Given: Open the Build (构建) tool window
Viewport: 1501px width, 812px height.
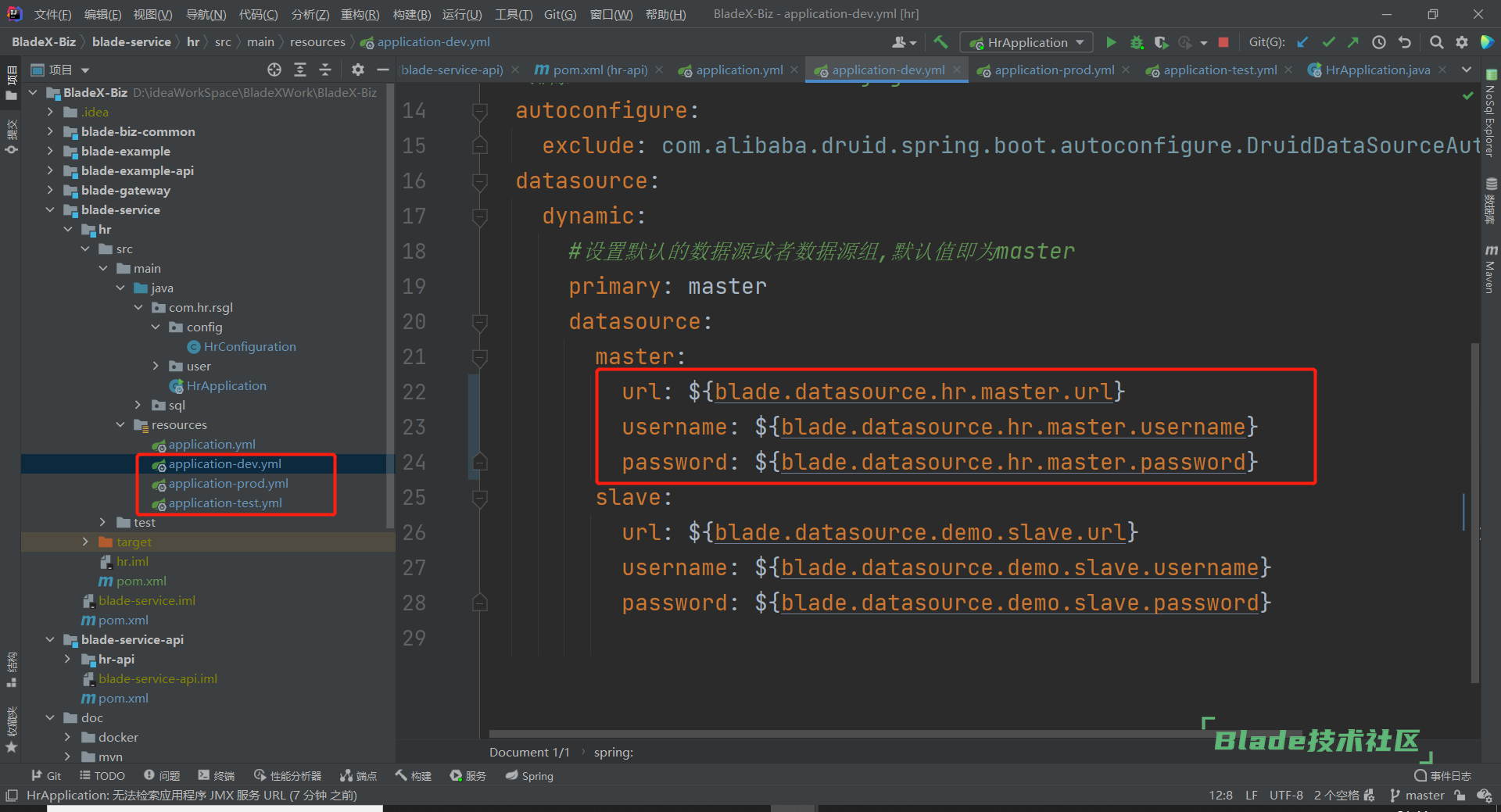Looking at the screenshot, I should tap(414, 775).
